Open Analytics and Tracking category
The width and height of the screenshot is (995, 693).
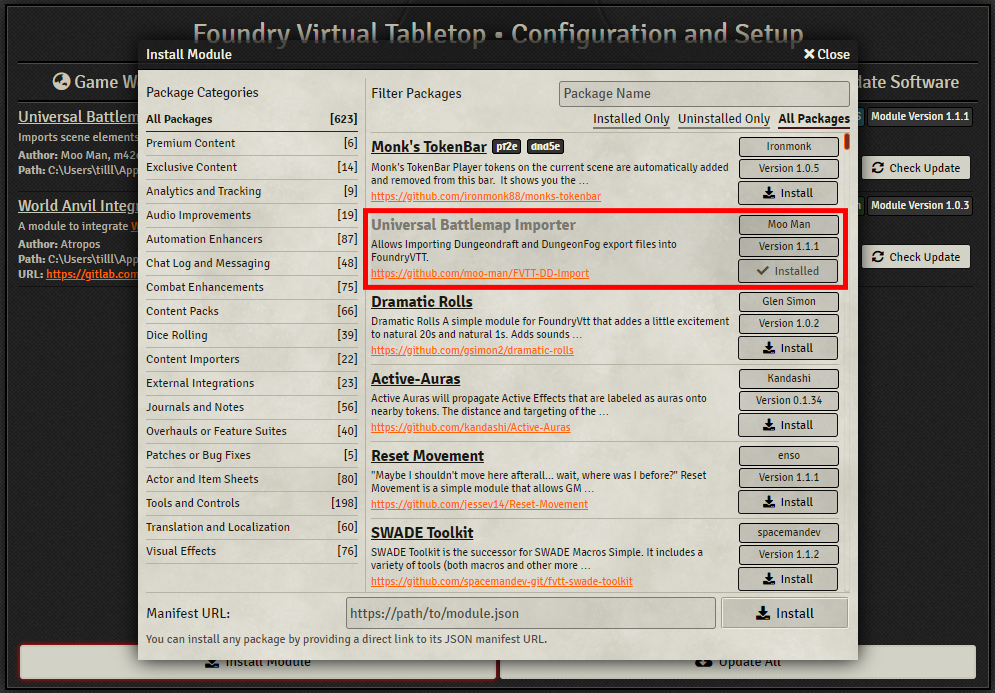pos(251,192)
